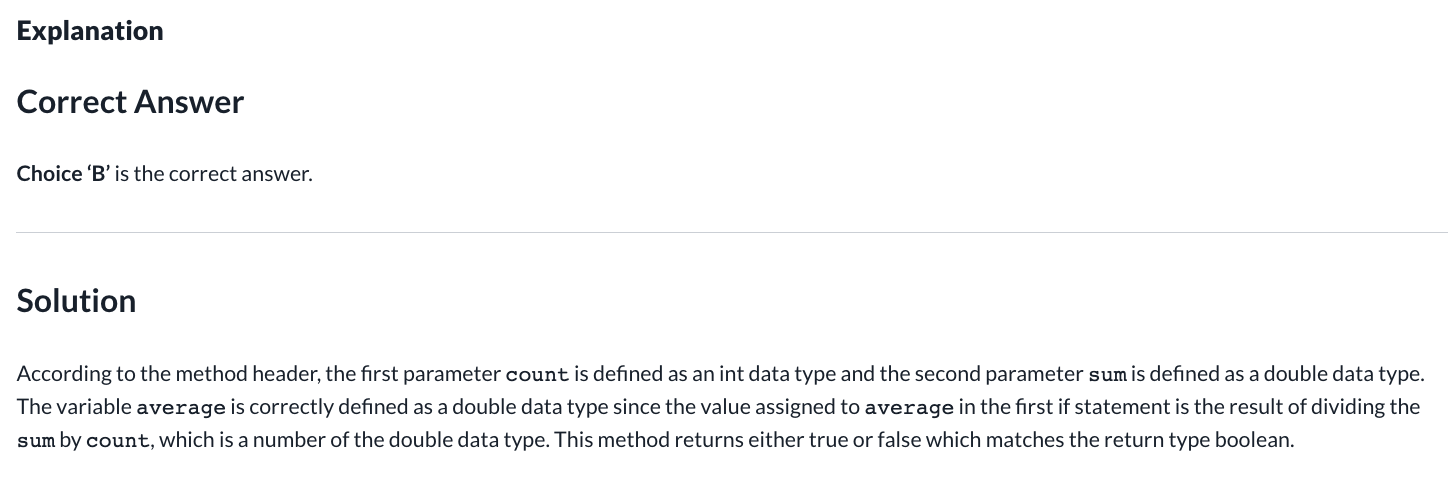Screen dimensions: 1448x478
Task: Click the horizontal divider line above Solution
Action: point(732,232)
